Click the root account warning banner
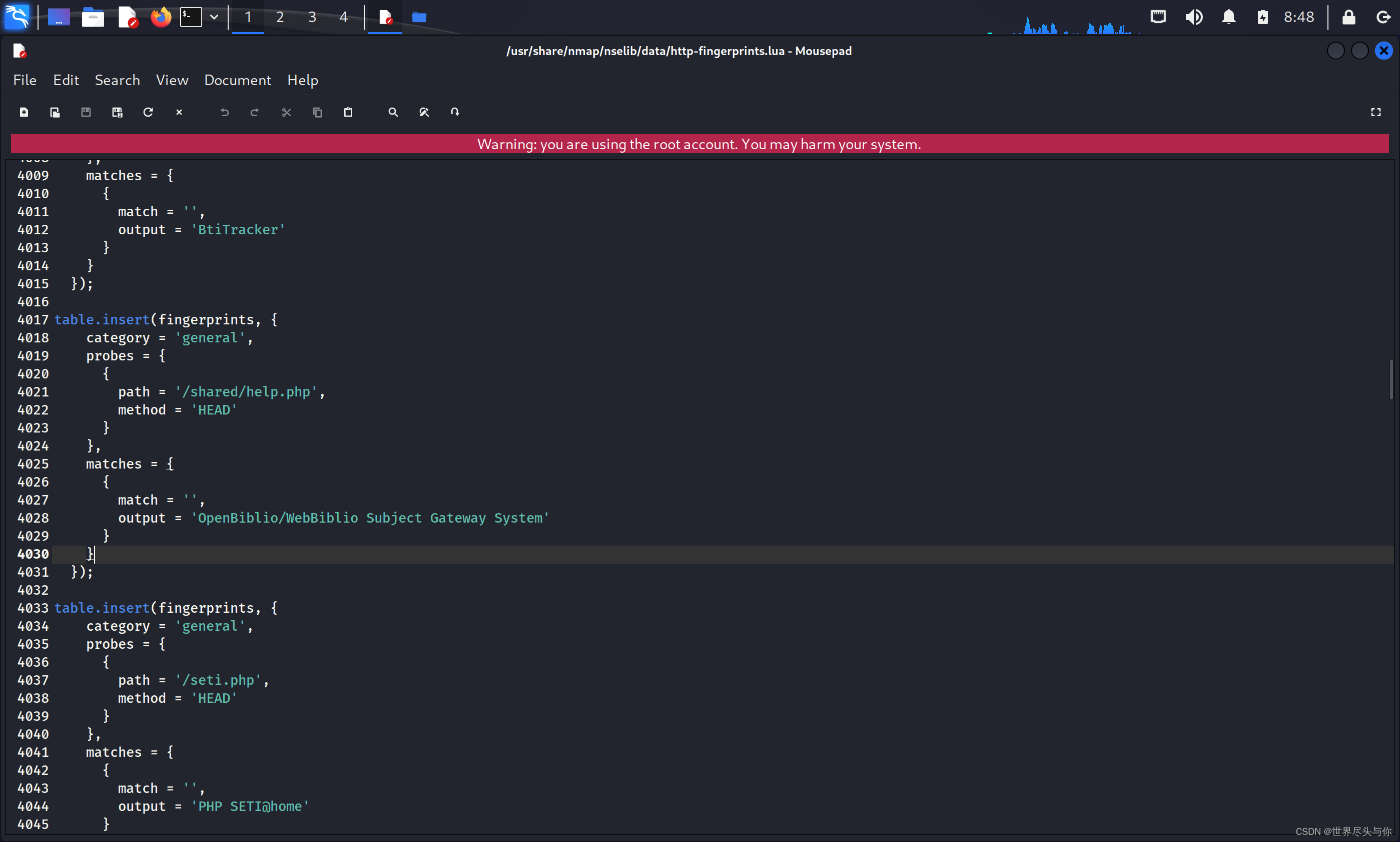This screenshot has height=842, width=1400. click(699, 144)
